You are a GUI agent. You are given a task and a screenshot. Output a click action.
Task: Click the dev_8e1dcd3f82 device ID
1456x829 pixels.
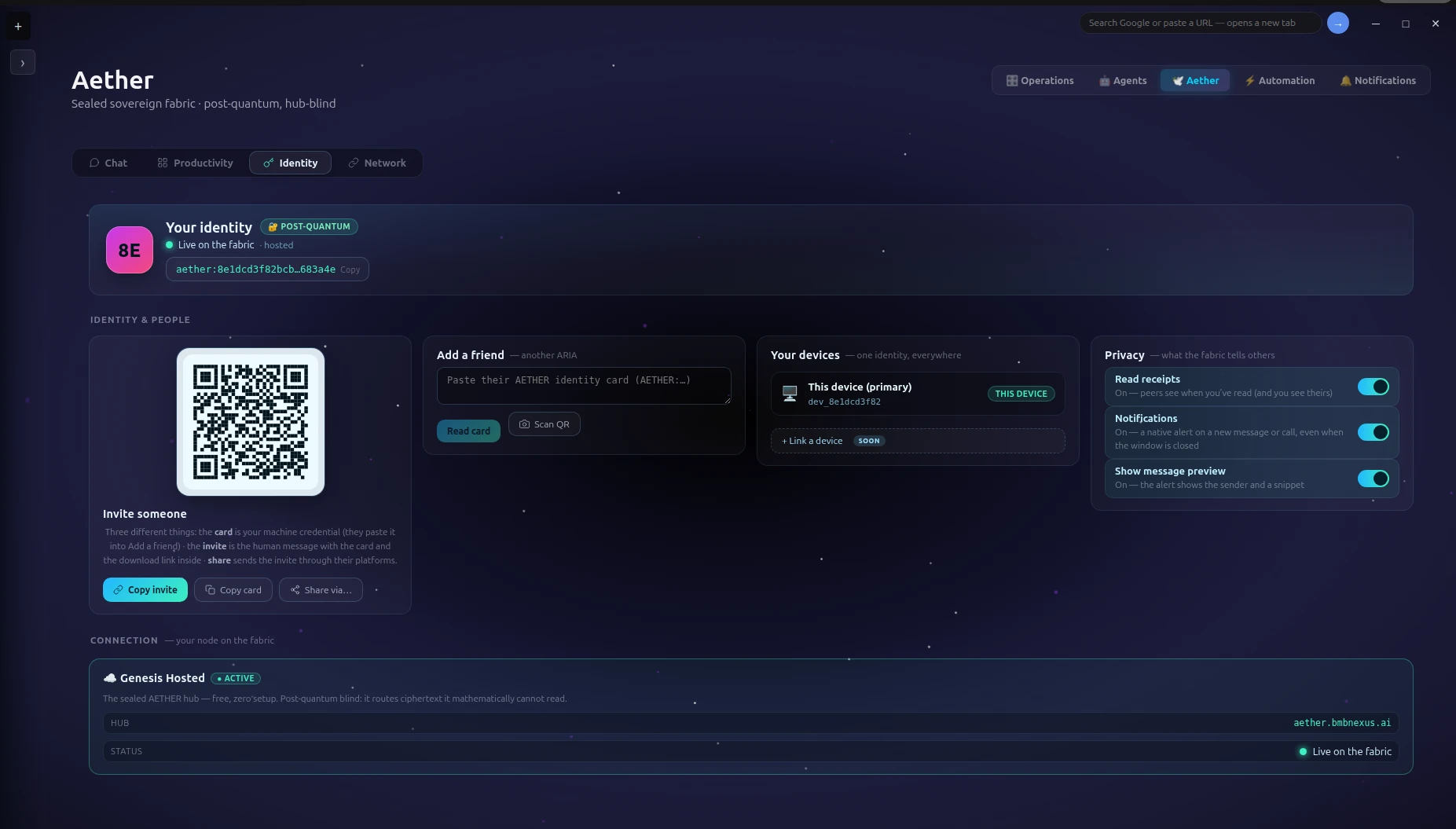pyautogui.click(x=844, y=402)
